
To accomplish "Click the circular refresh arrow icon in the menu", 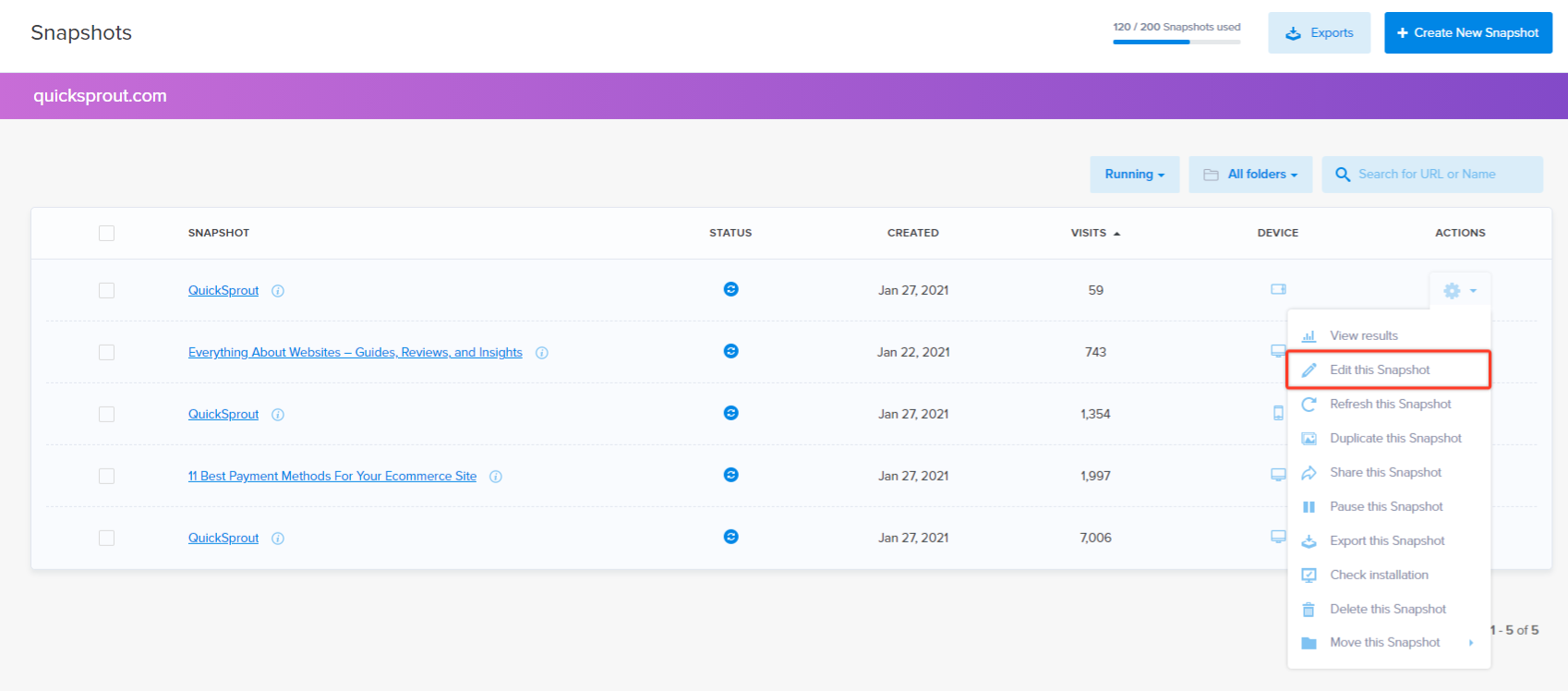I will point(1309,405).
